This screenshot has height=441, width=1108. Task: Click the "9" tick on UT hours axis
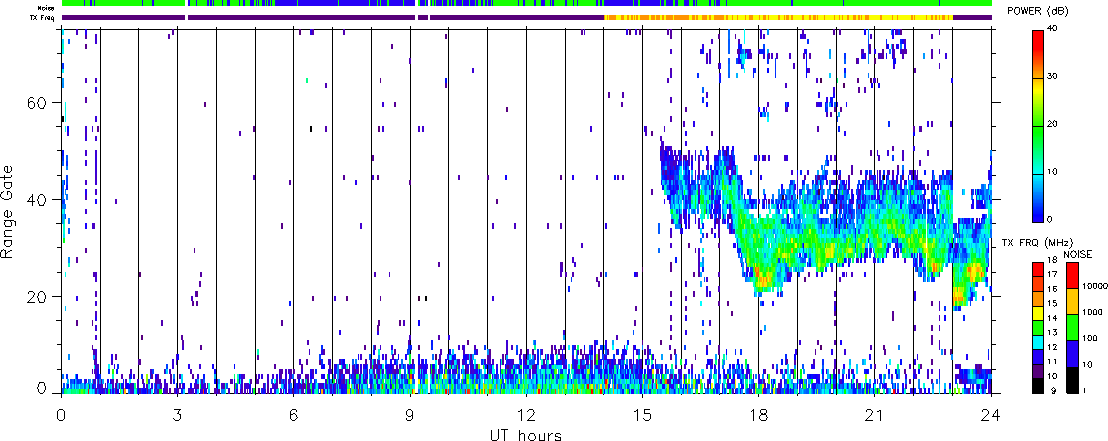410,414
